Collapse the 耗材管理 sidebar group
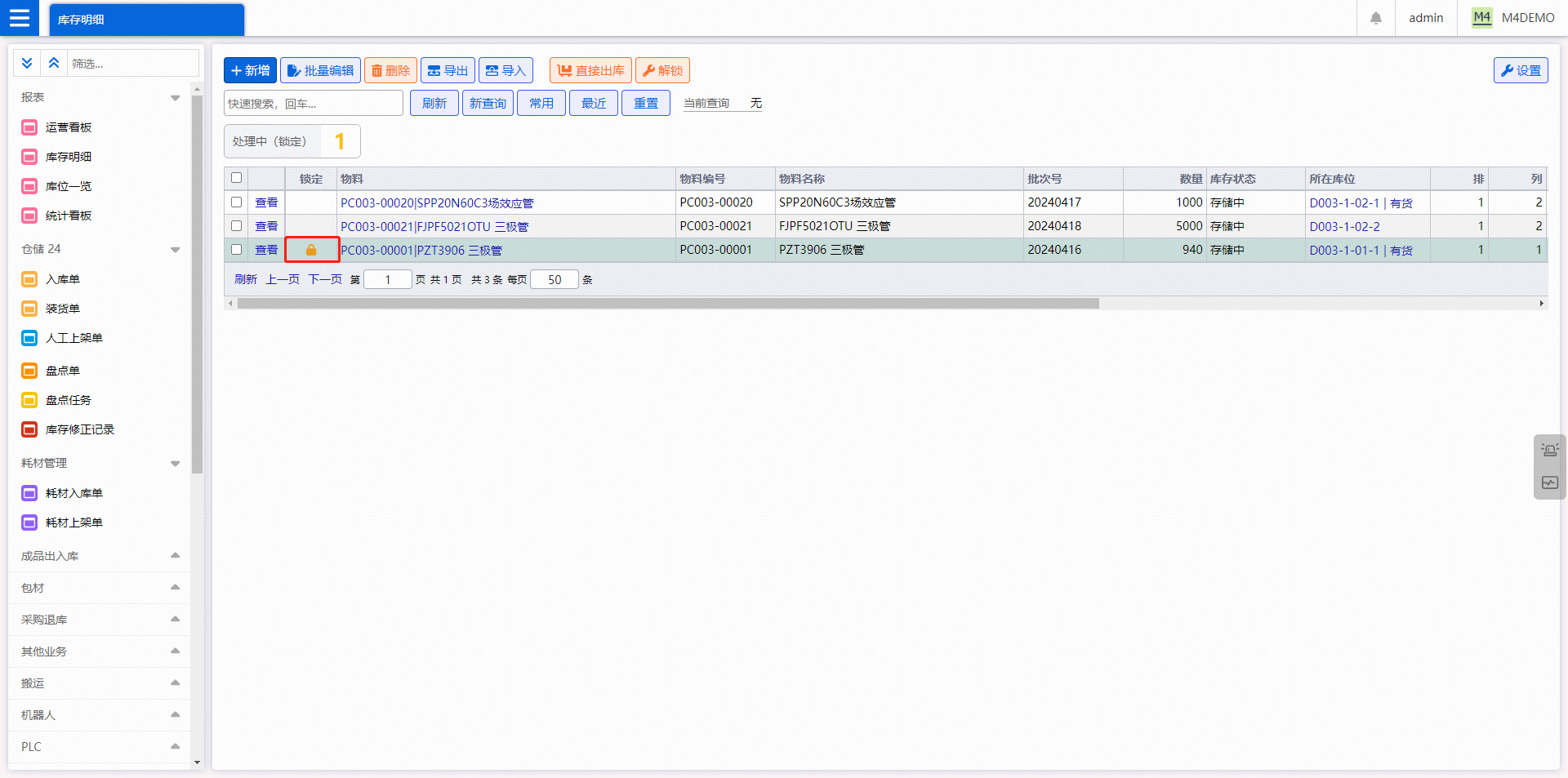Screen dimensions: 1568x778 click(x=176, y=464)
